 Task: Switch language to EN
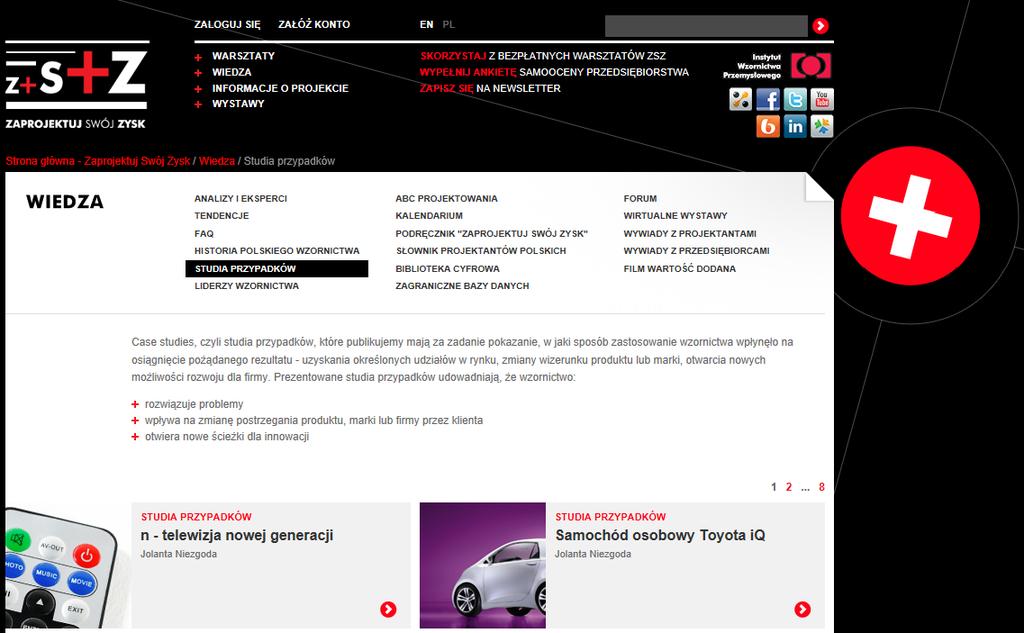(x=426, y=24)
